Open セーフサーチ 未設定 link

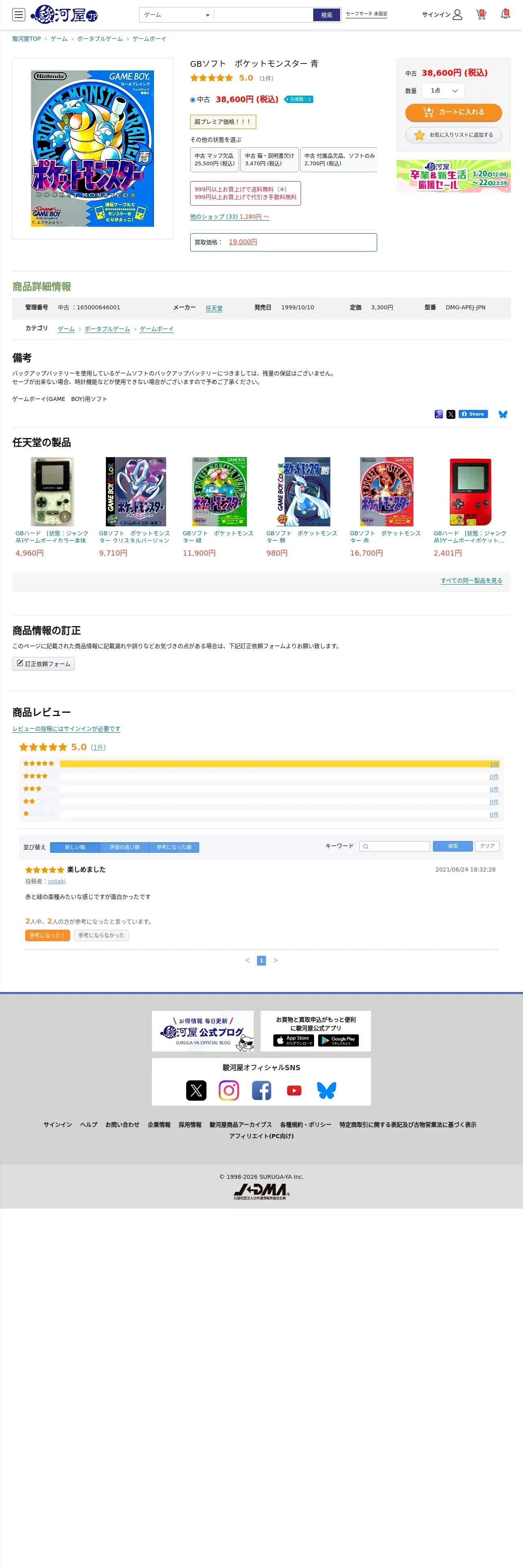pos(367,14)
